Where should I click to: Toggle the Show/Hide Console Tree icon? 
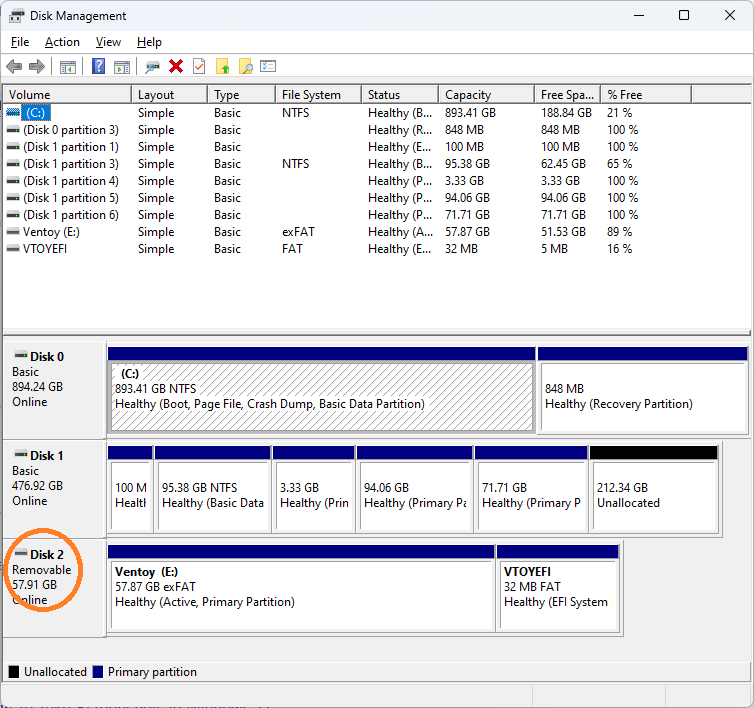(x=68, y=67)
